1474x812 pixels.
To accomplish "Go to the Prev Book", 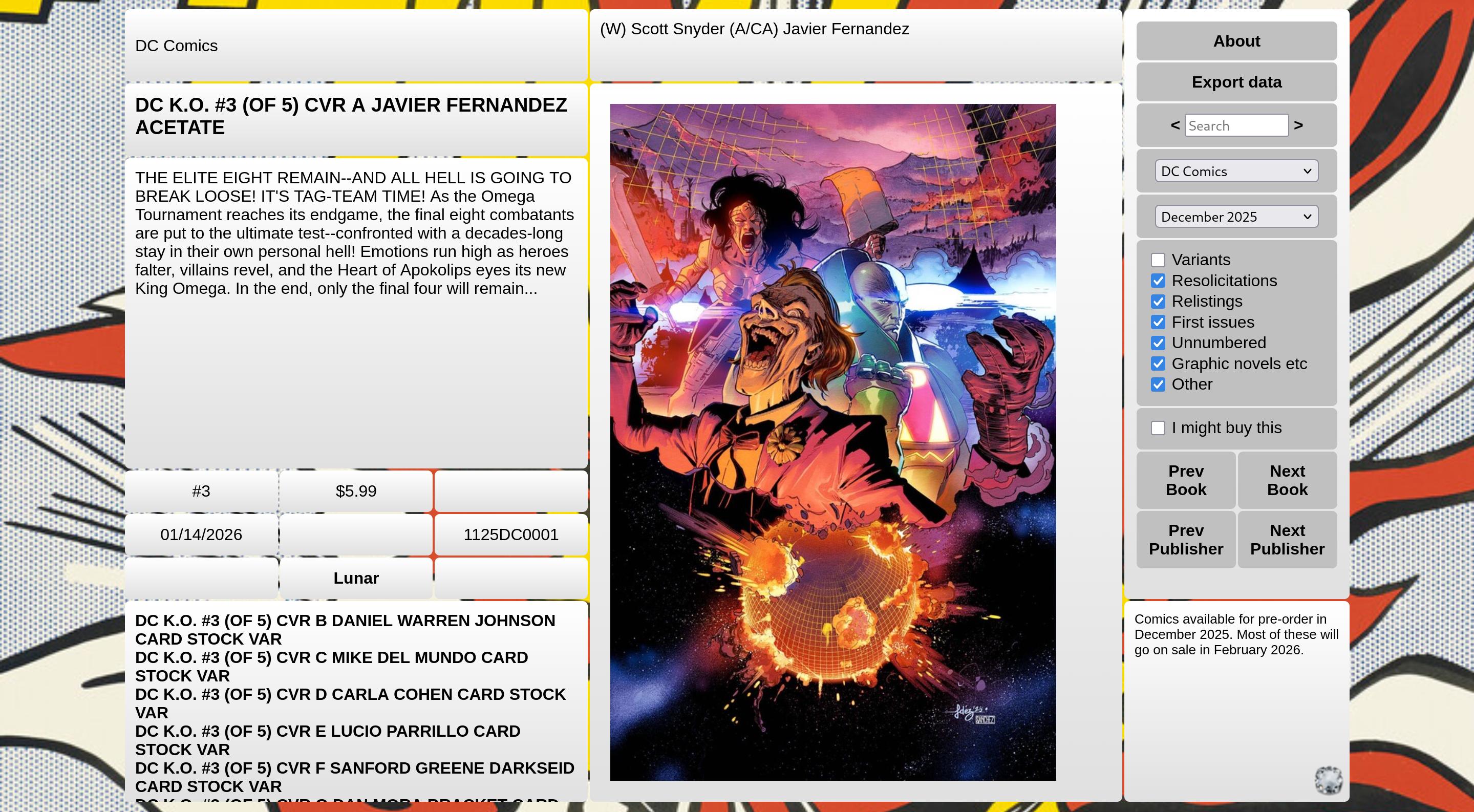I will pyautogui.click(x=1186, y=480).
